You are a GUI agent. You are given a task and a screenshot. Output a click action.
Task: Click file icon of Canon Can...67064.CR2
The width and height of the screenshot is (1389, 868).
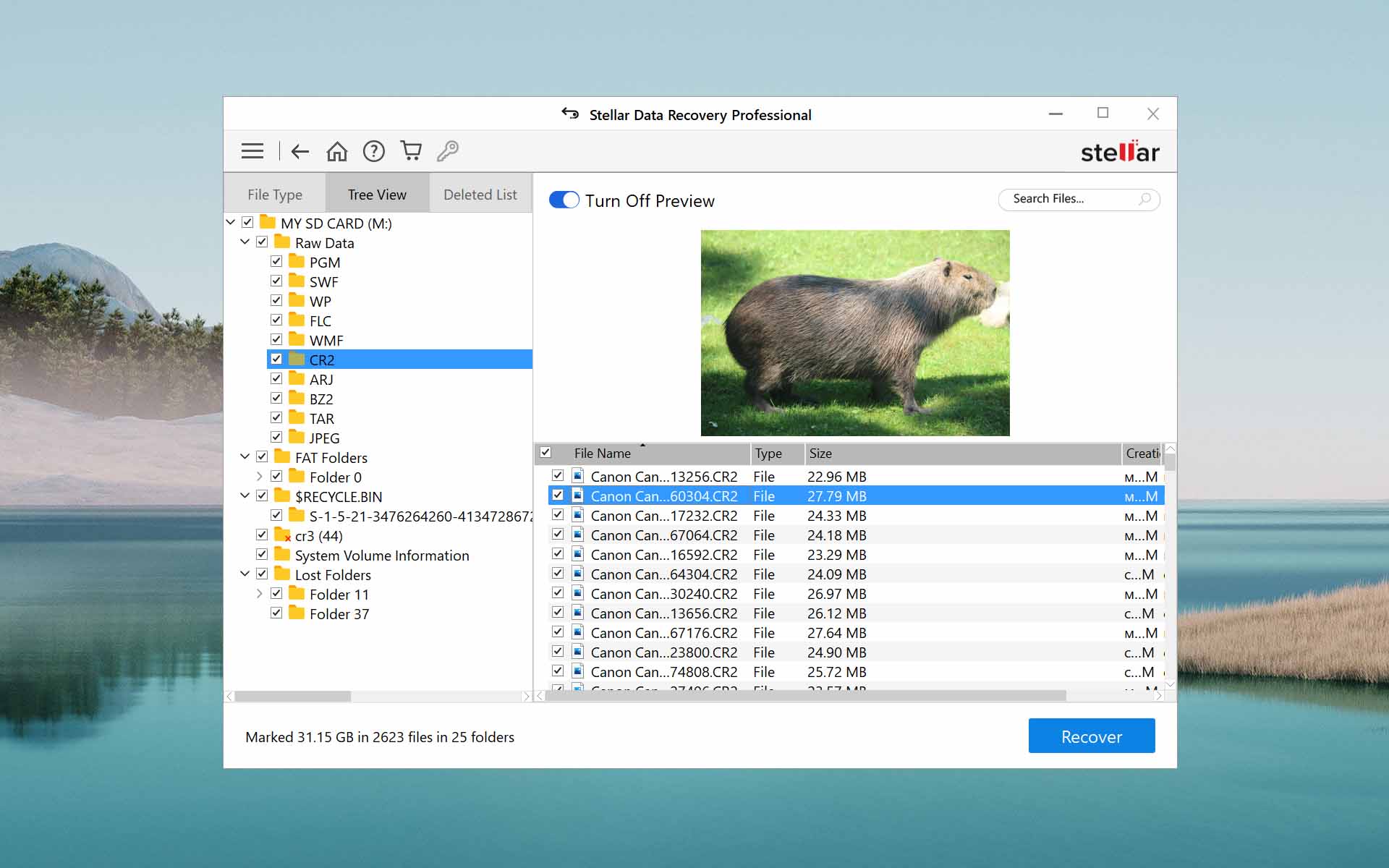coord(578,535)
